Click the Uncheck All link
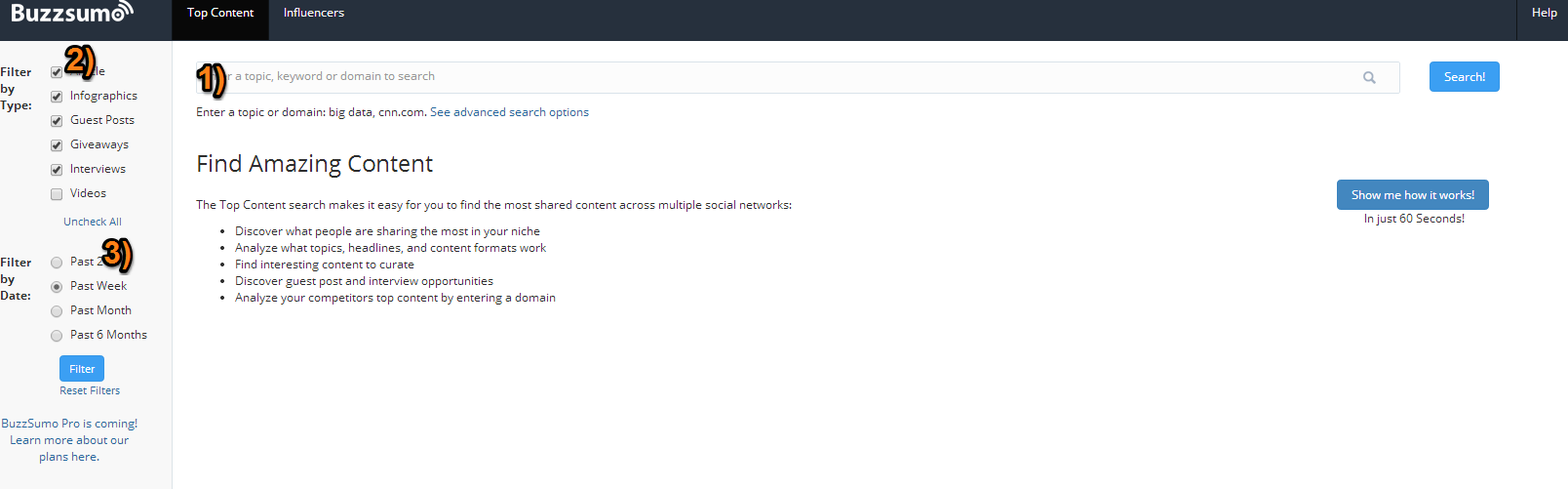The image size is (1568, 489). pos(93,222)
